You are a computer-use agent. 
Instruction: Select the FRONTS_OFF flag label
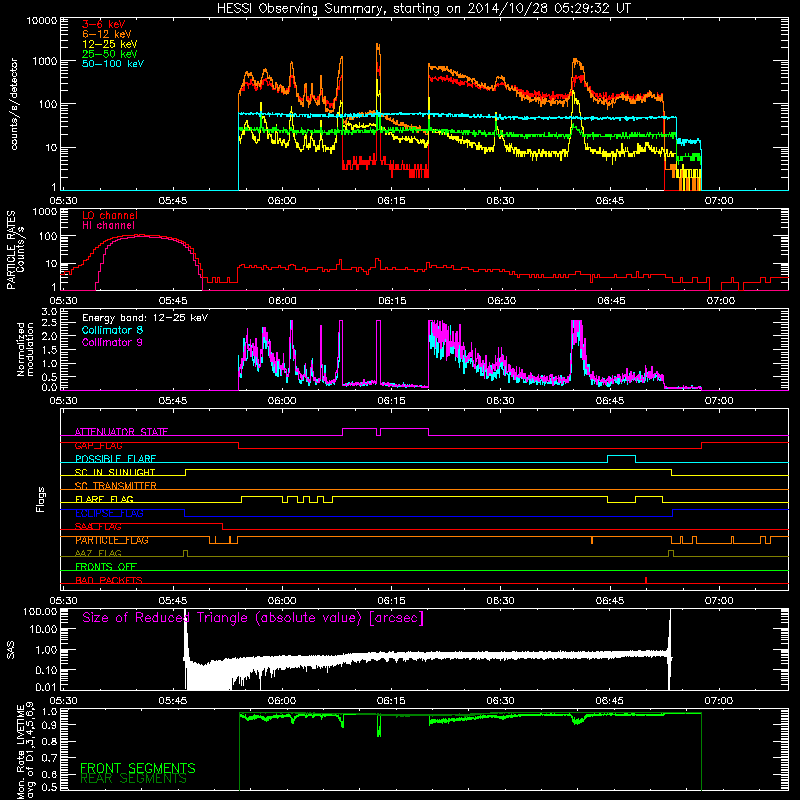pyautogui.click(x=106, y=566)
